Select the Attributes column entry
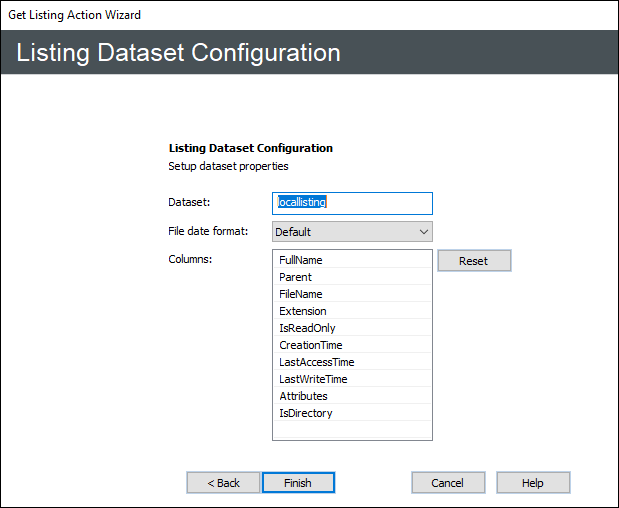Image resolution: width=619 pixels, height=508 pixels. point(352,396)
